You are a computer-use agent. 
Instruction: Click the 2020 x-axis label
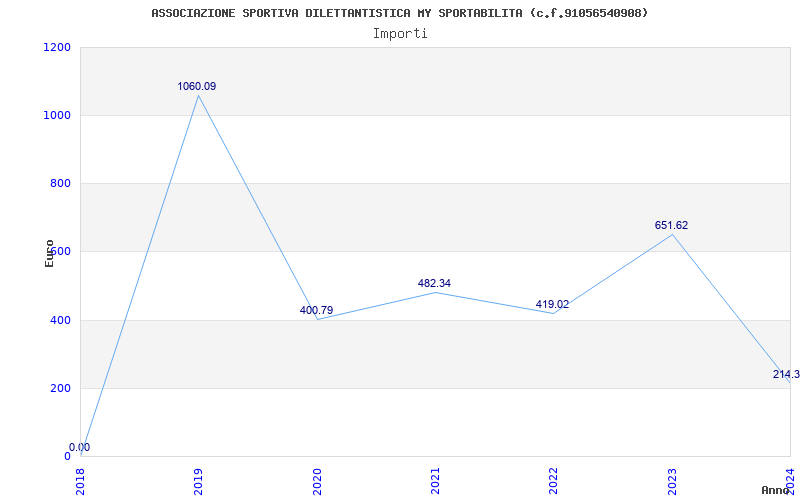[317, 482]
